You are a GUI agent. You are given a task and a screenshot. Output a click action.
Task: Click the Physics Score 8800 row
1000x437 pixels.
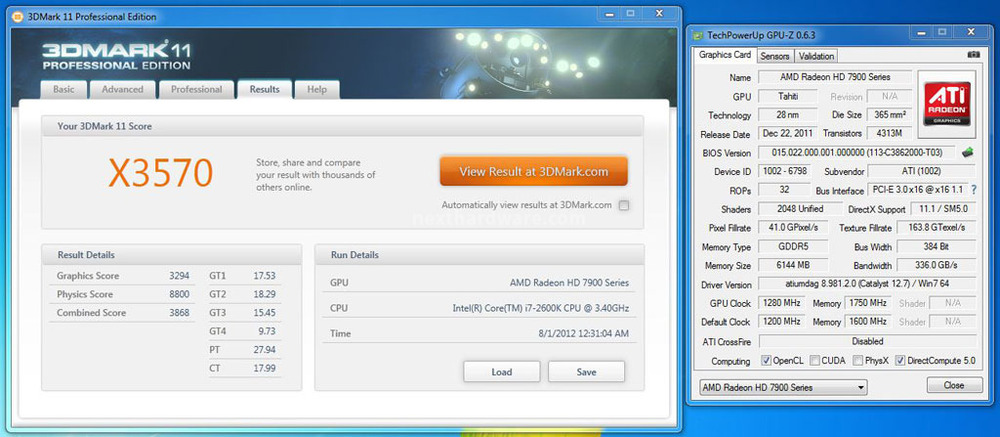pyautogui.click(x=122, y=294)
